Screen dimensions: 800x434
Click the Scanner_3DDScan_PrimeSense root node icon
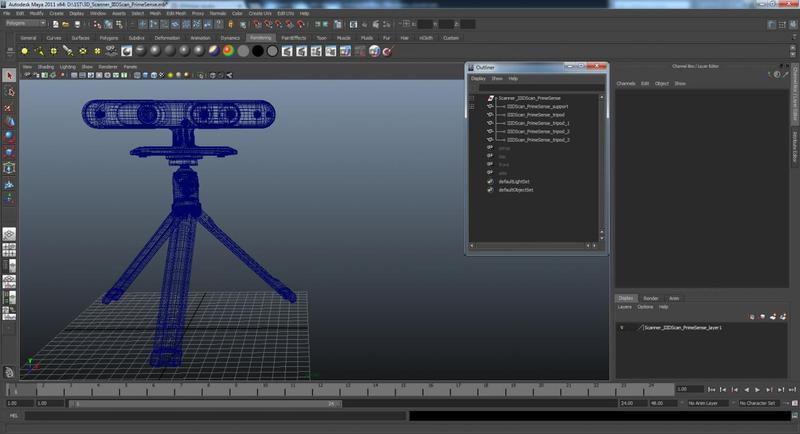(491, 98)
